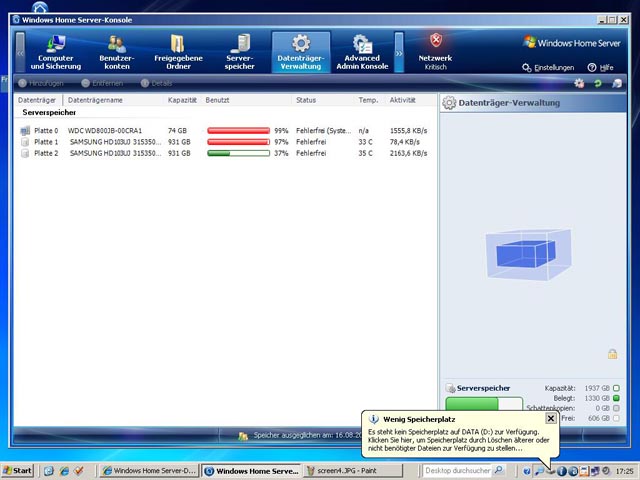640x480 pixels.
Task: Click the 37% green usage bar
Action: click(238, 153)
